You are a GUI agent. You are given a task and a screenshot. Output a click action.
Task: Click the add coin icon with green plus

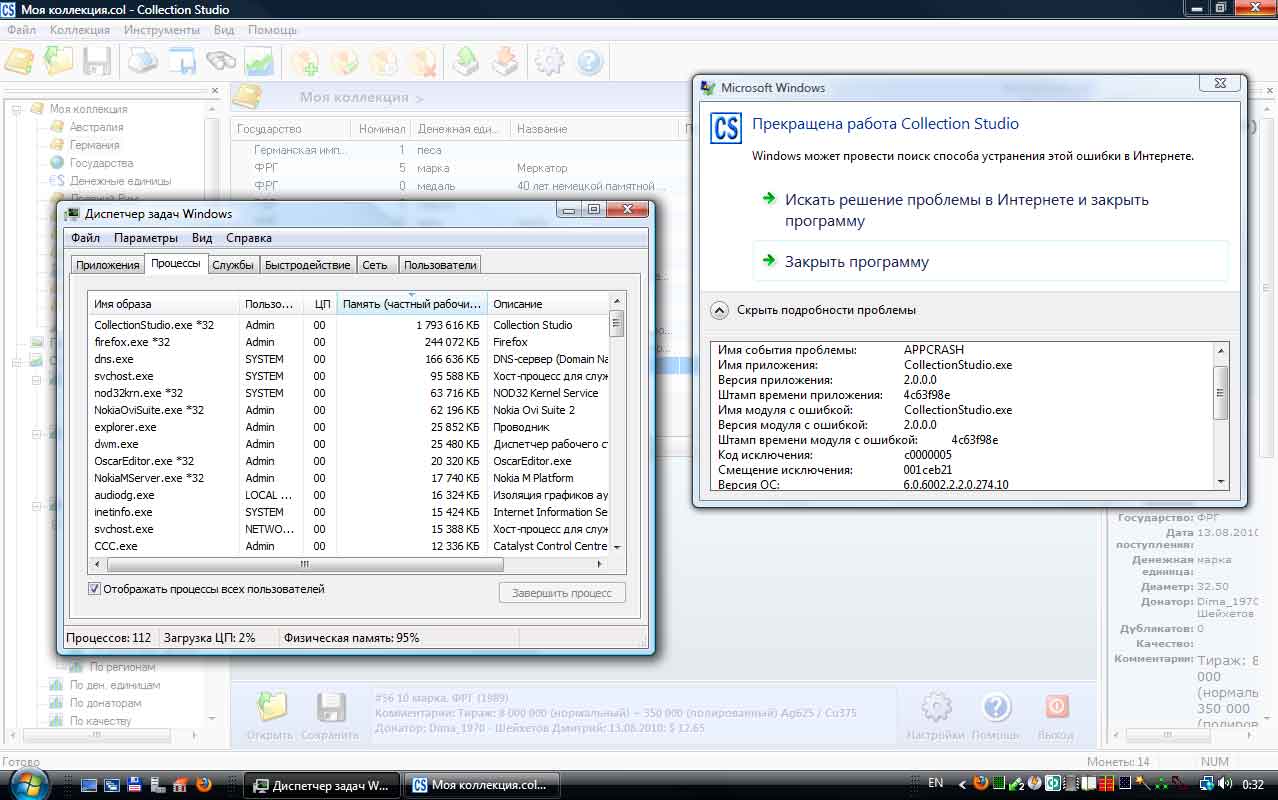click(305, 62)
